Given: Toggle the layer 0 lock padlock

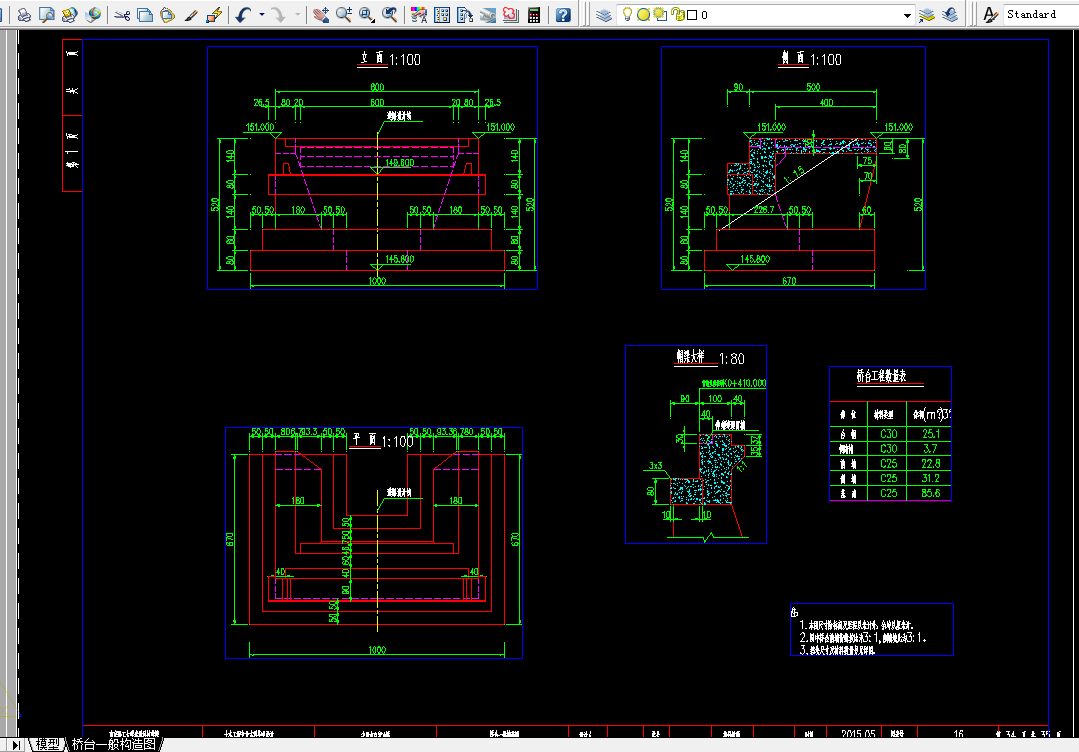Looking at the screenshot, I should tap(677, 14).
